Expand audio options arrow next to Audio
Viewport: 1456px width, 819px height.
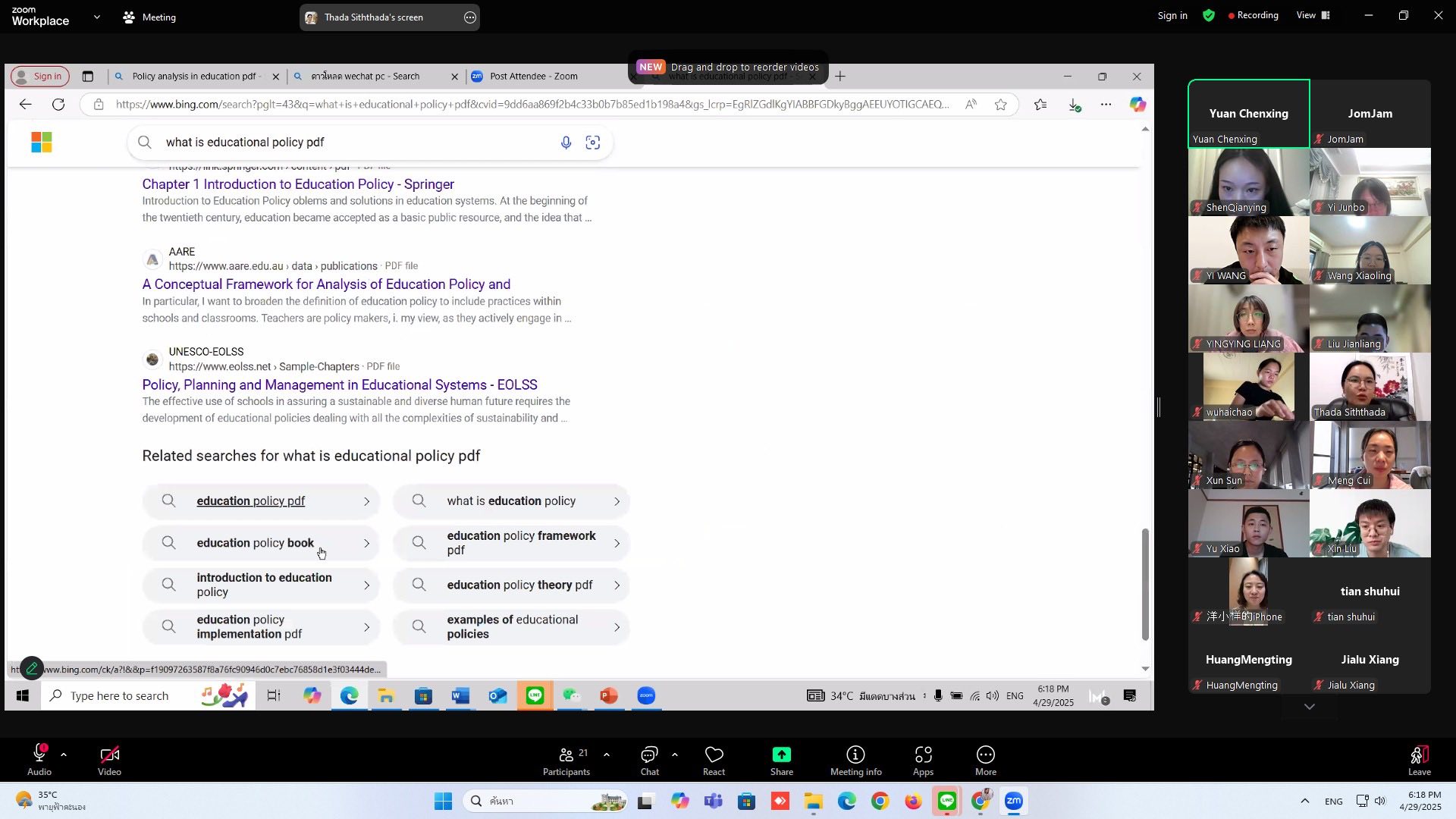[x=64, y=755]
